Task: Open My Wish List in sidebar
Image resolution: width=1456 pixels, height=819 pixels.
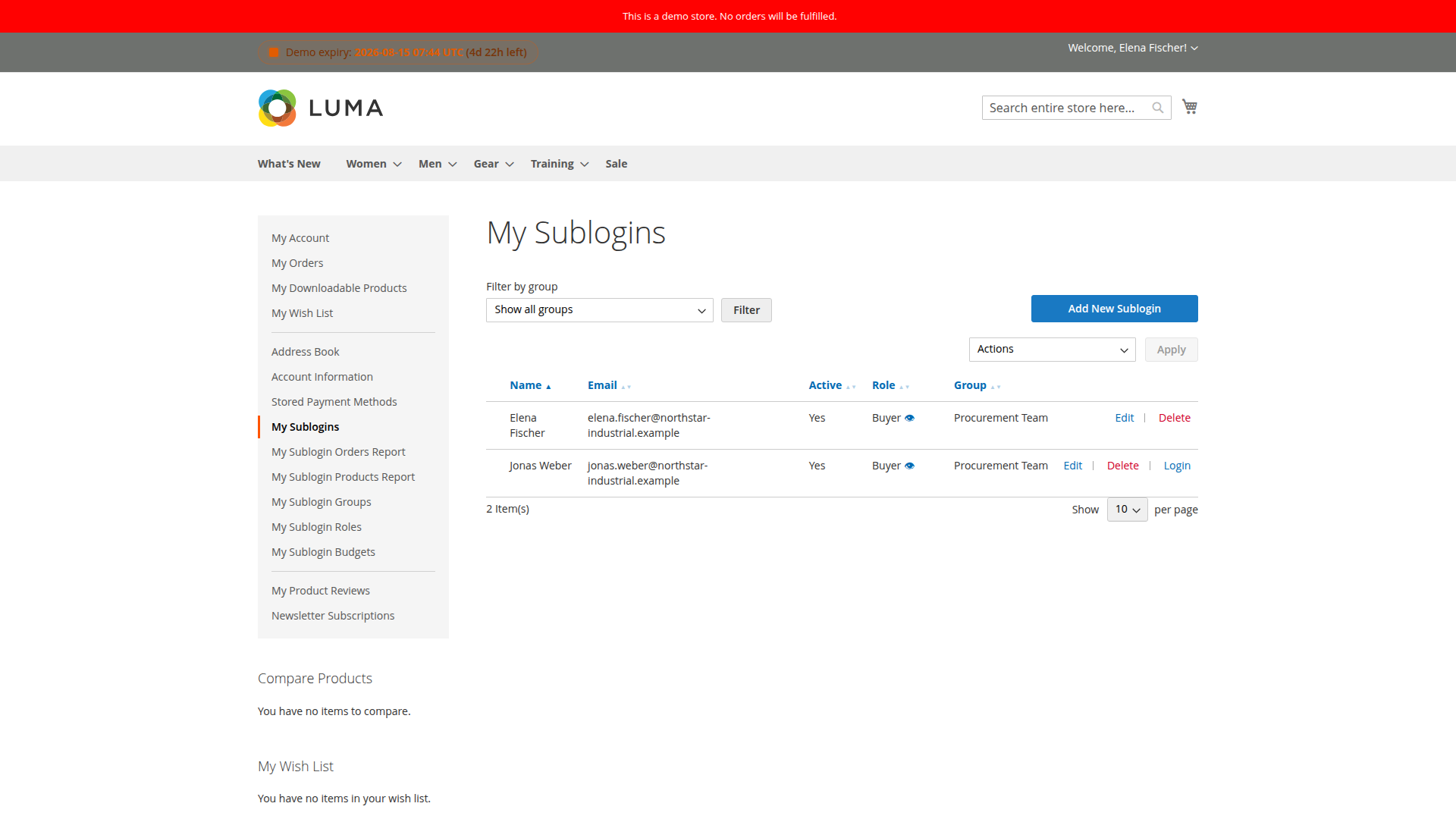Action: 302,313
